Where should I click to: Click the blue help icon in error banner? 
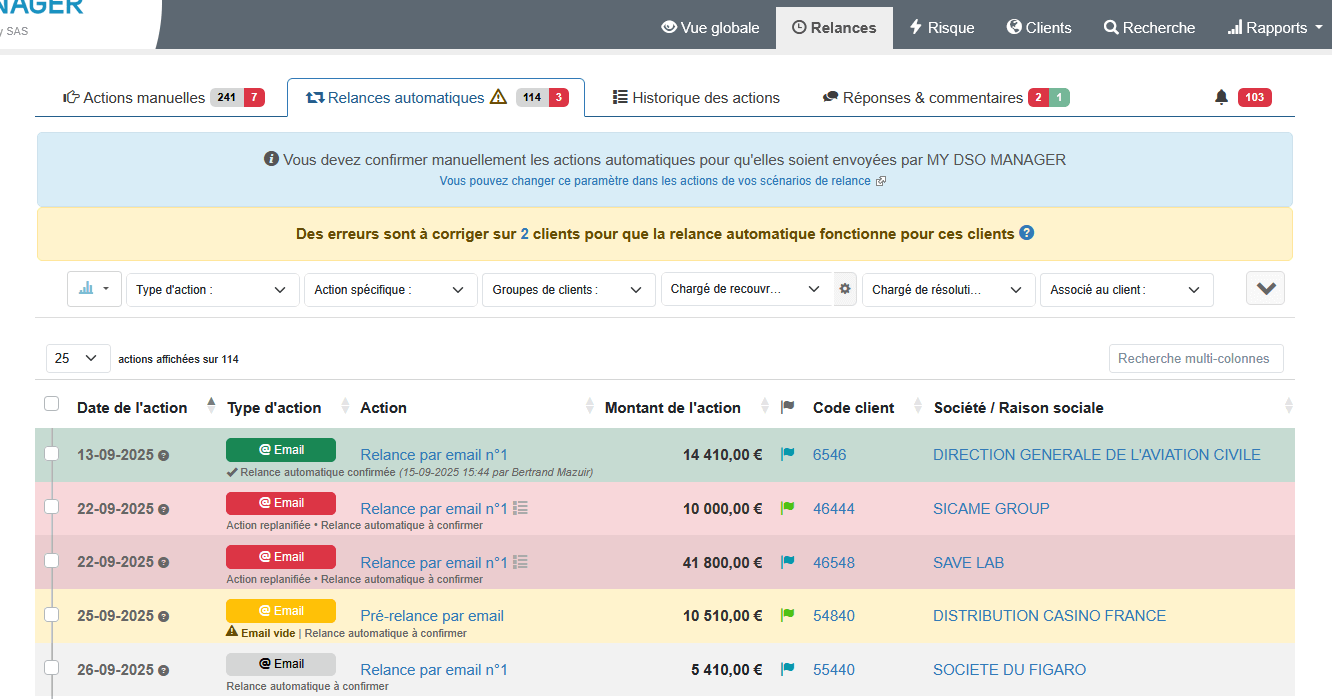tap(1026, 233)
